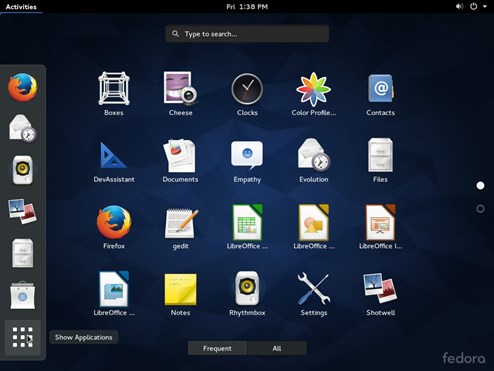Screen dimensions: 494x371
Task: Click Rhythmbox speaker icon in dock
Action: pos(22,170)
